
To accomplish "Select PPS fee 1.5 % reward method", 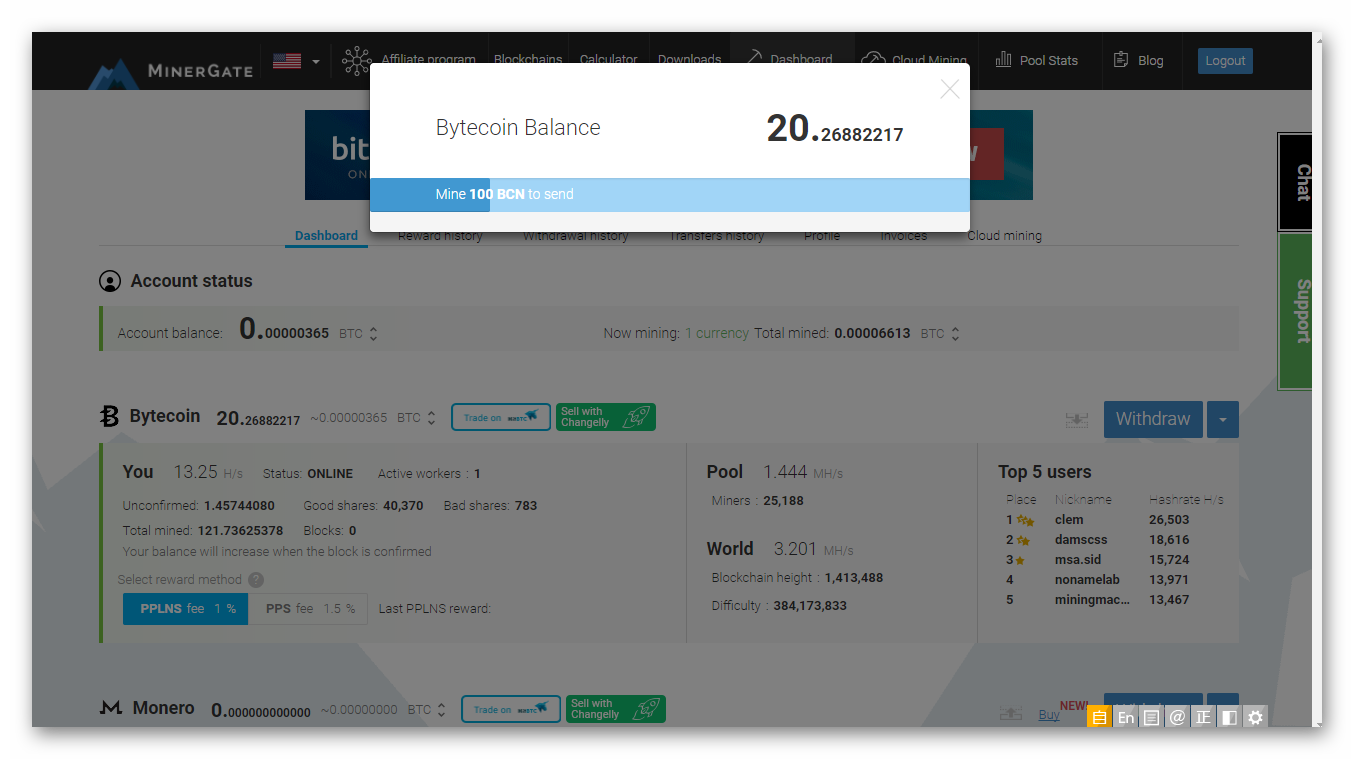I will (x=308, y=608).
